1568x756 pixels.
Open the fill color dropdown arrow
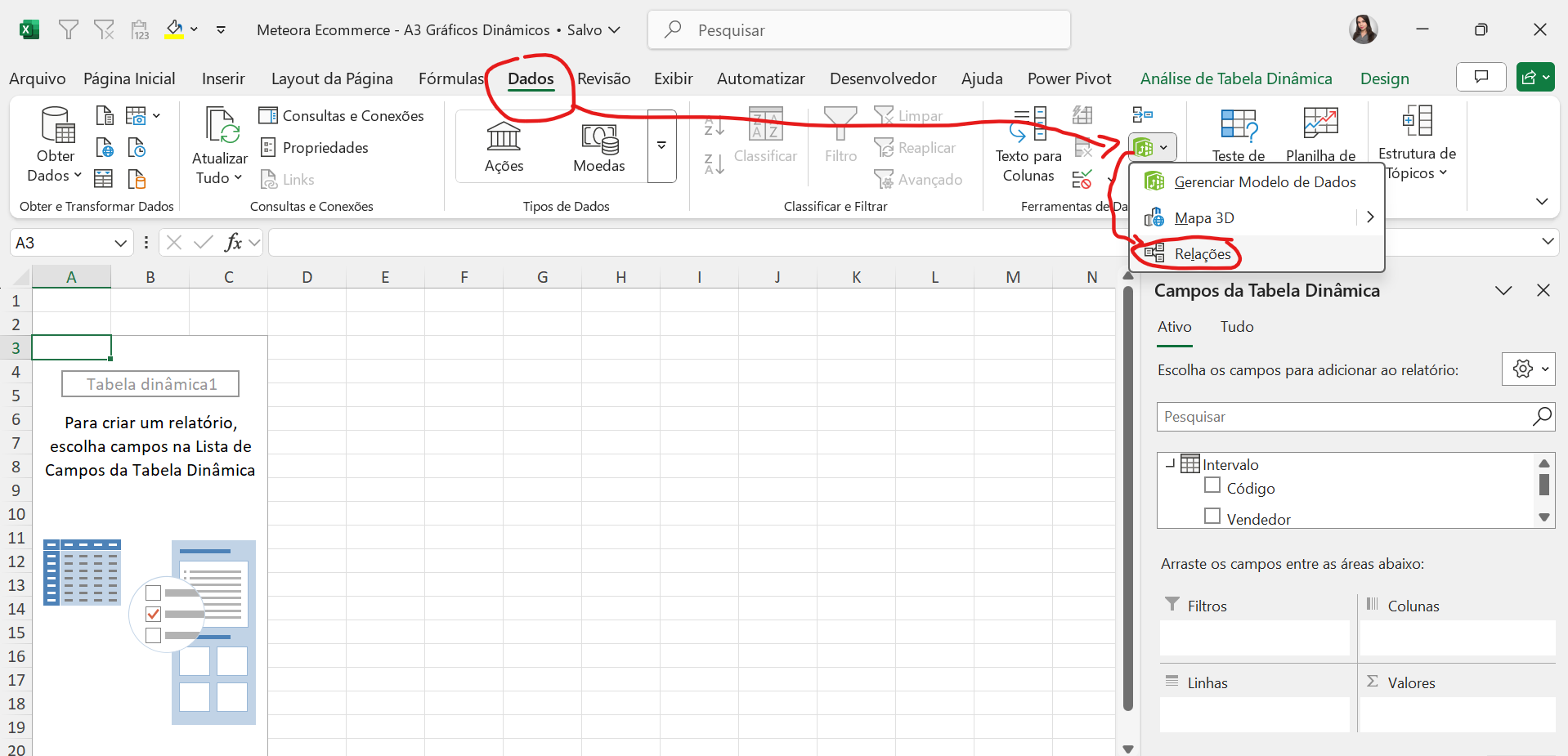194,29
